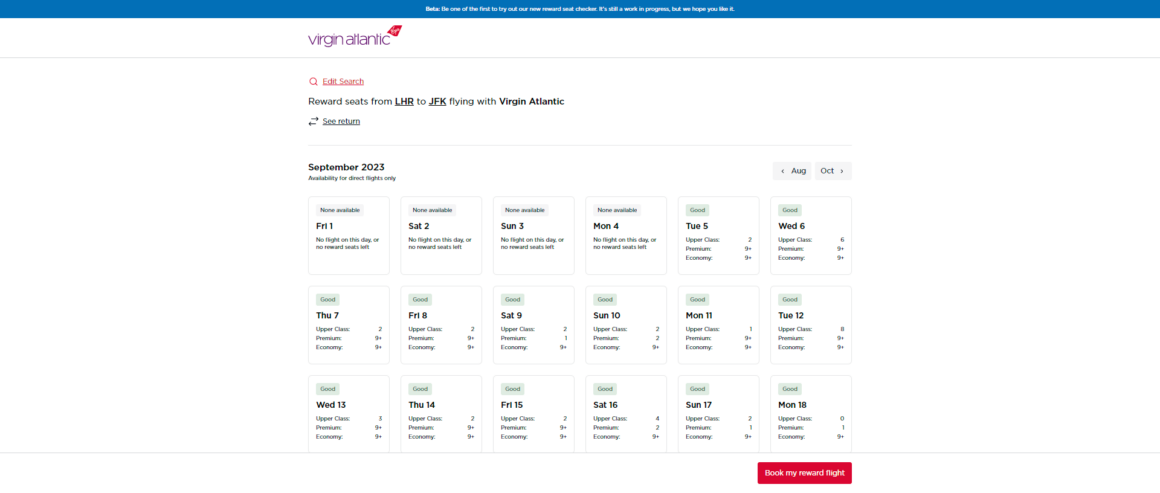This screenshot has height=493, width=1160.
Task: Click 'Availability for direct flights only' note
Action: click(x=352, y=178)
